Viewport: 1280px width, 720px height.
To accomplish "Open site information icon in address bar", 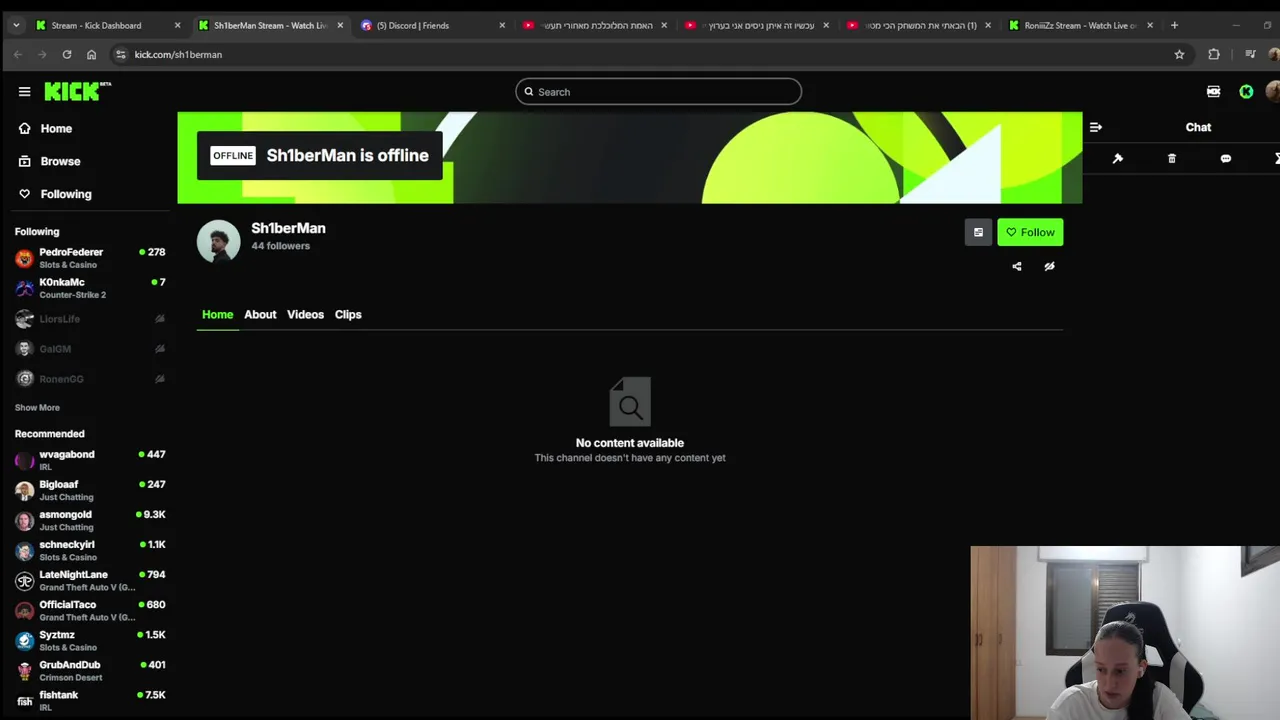I will [120, 54].
